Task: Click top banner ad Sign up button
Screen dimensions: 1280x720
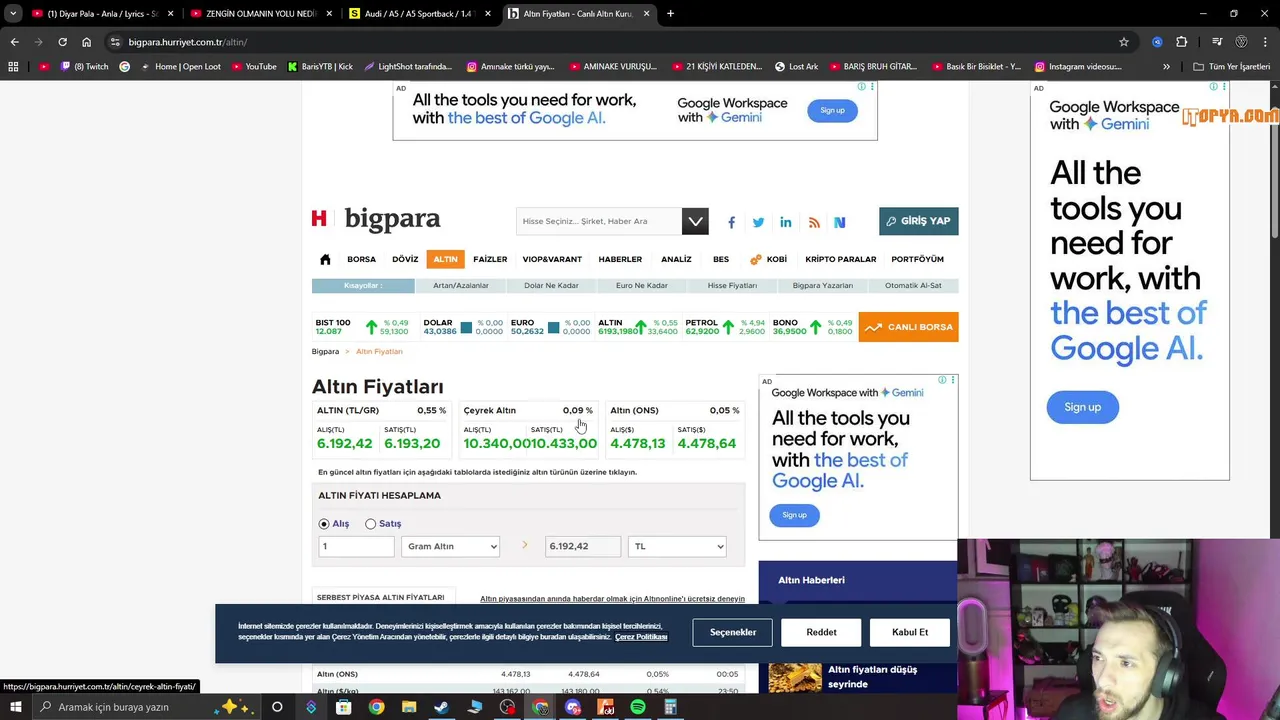Action: click(832, 110)
